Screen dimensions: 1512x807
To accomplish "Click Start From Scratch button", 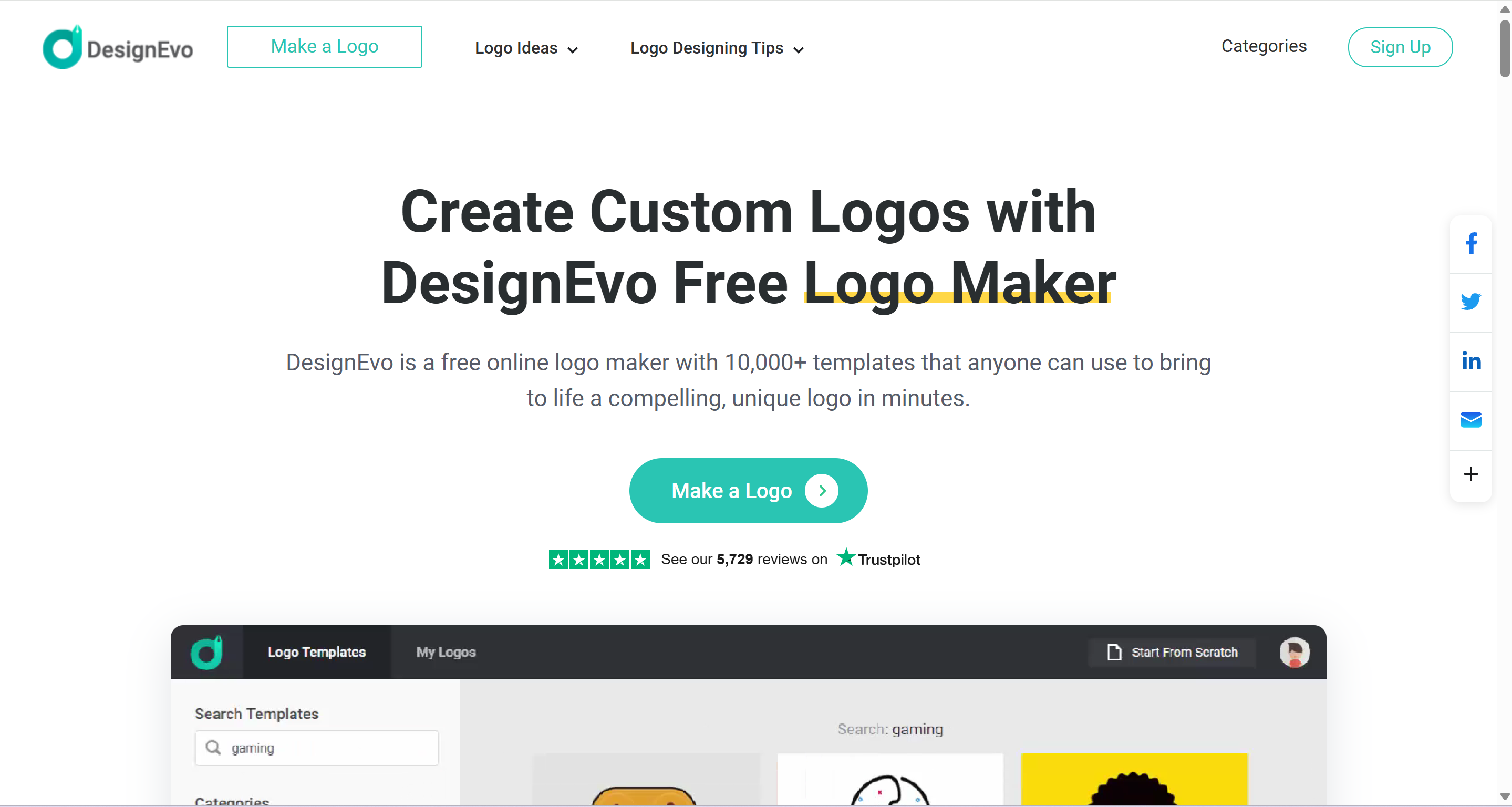I will (1172, 652).
